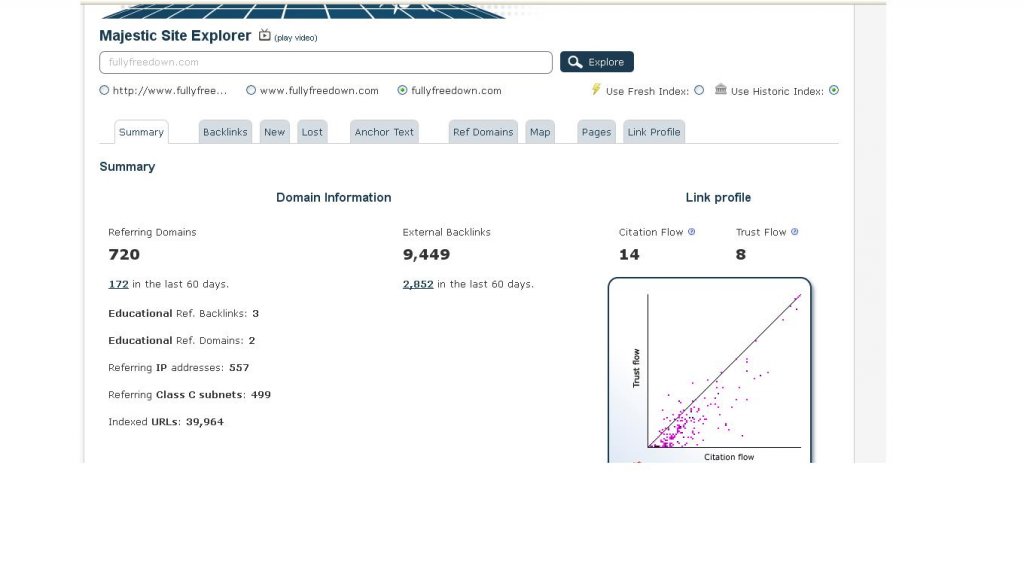The image size is (1024, 578).
Task: Open the Pages tab
Action: click(x=596, y=132)
